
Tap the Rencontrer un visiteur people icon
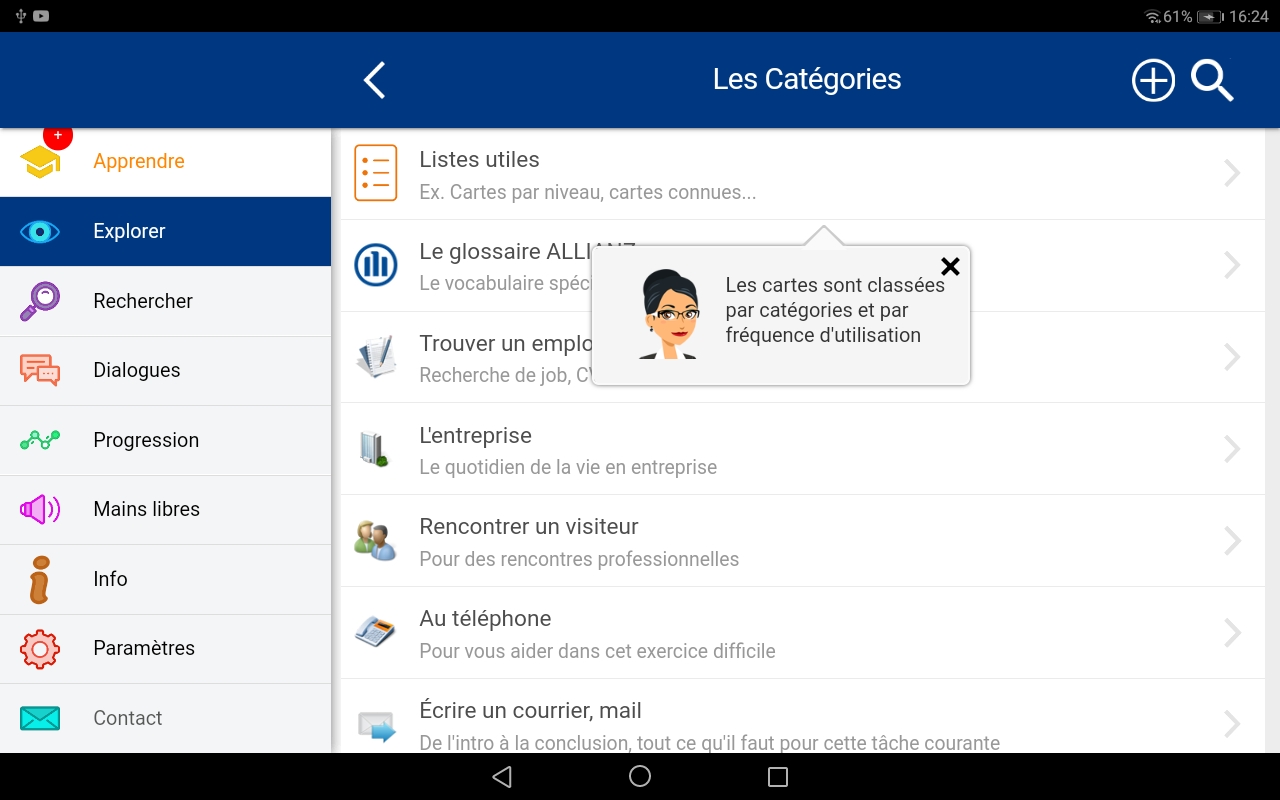click(375, 540)
